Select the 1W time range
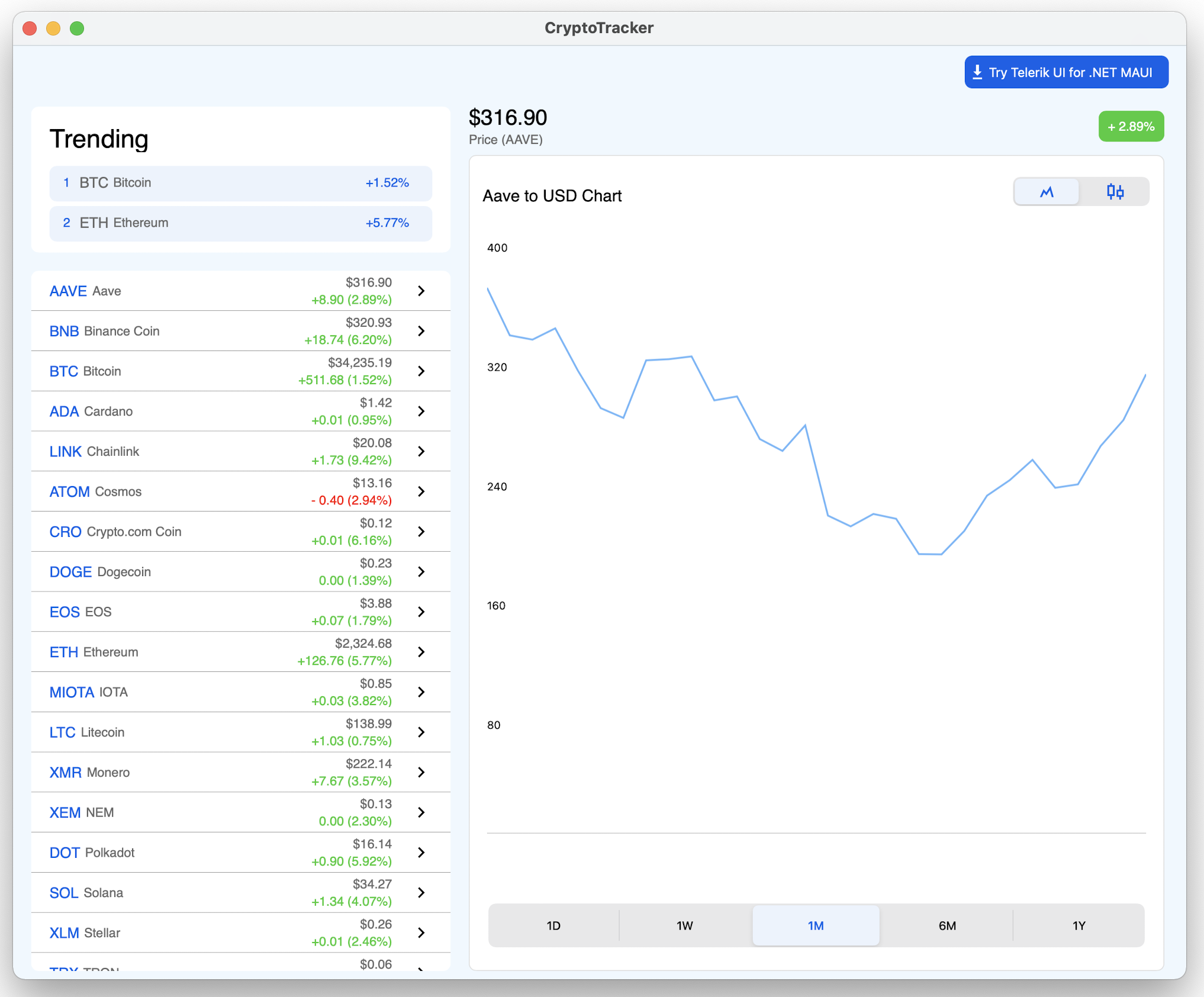The image size is (1204, 997). coord(685,925)
